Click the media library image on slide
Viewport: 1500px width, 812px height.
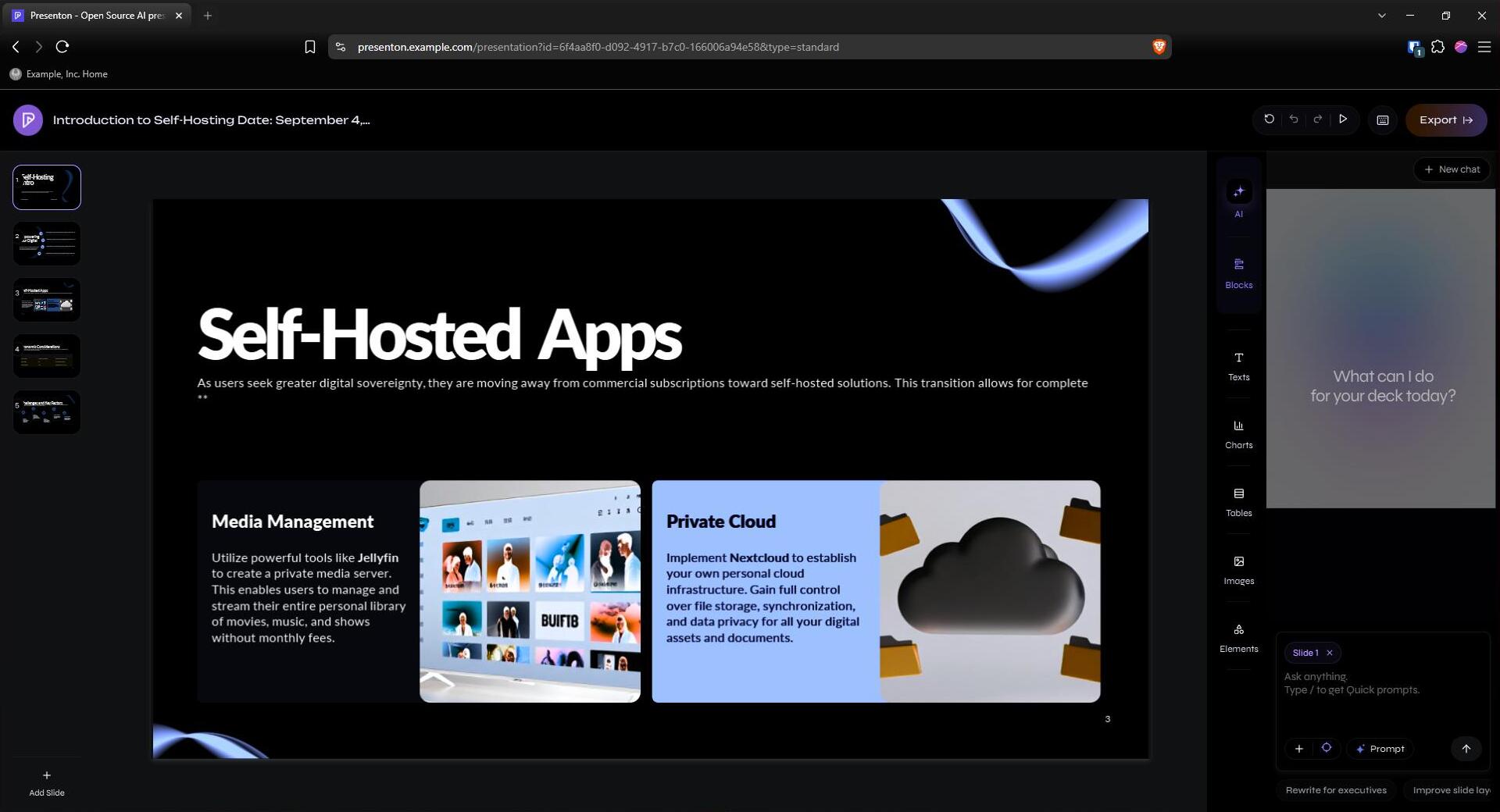pyautogui.click(x=530, y=591)
